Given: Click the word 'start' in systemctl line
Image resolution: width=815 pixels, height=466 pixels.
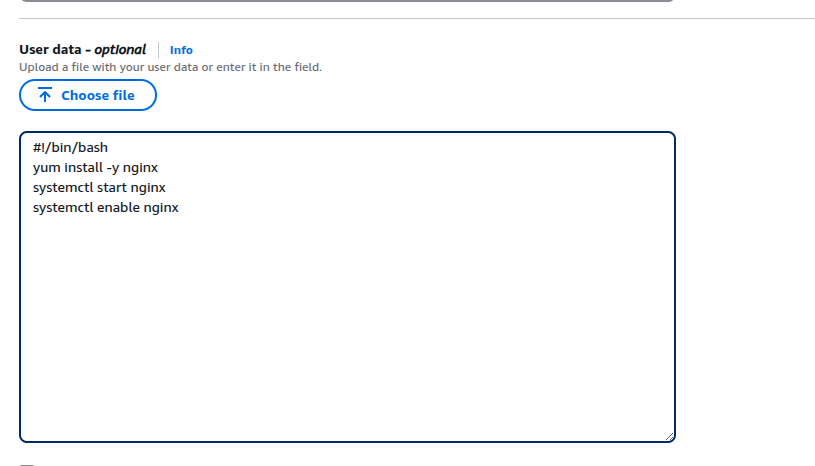Looking at the screenshot, I should point(112,188).
